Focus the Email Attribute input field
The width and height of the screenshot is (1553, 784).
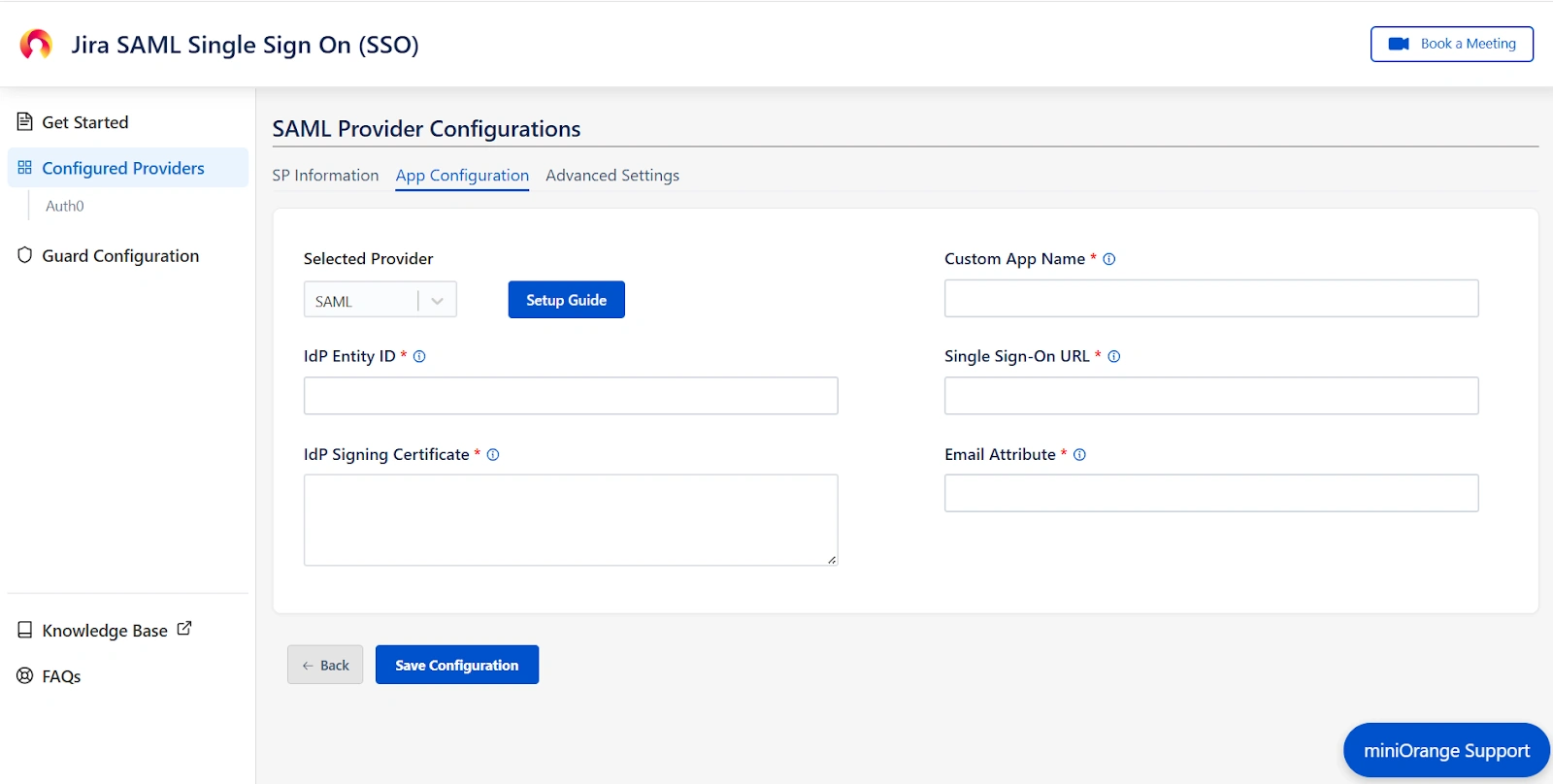pos(1211,493)
